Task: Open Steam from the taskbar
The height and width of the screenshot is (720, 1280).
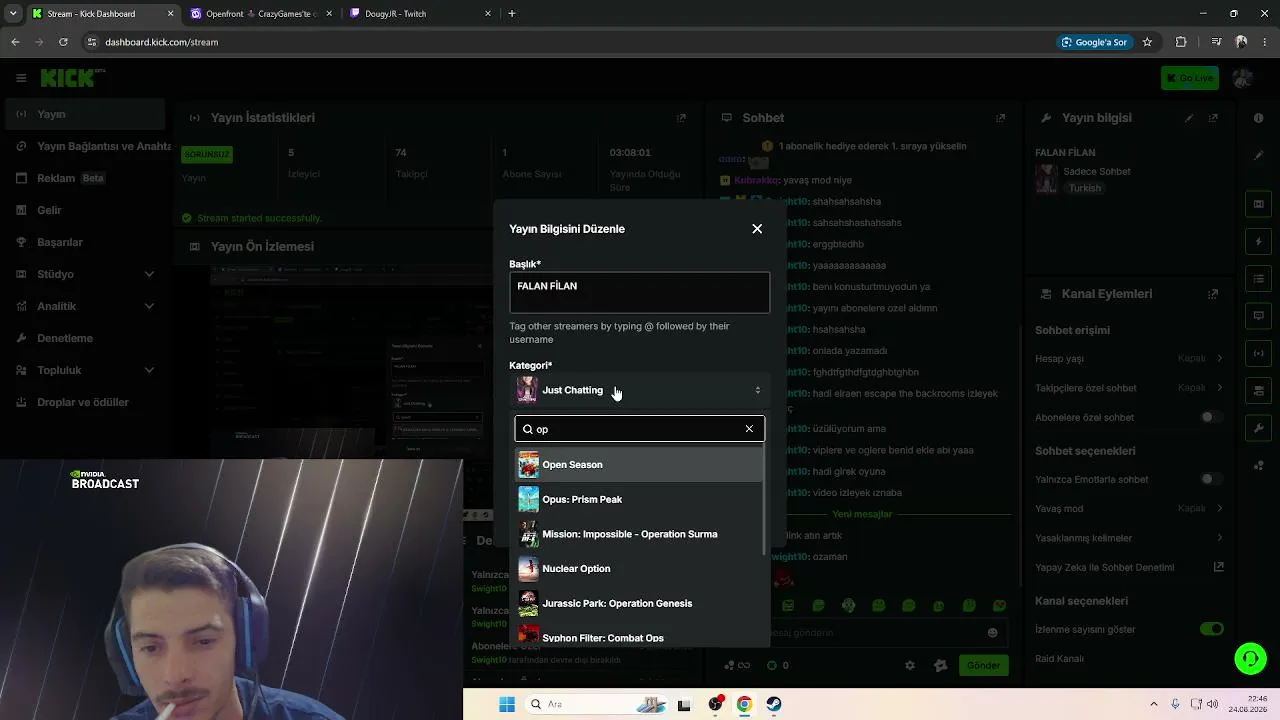Action: (x=774, y=704)
